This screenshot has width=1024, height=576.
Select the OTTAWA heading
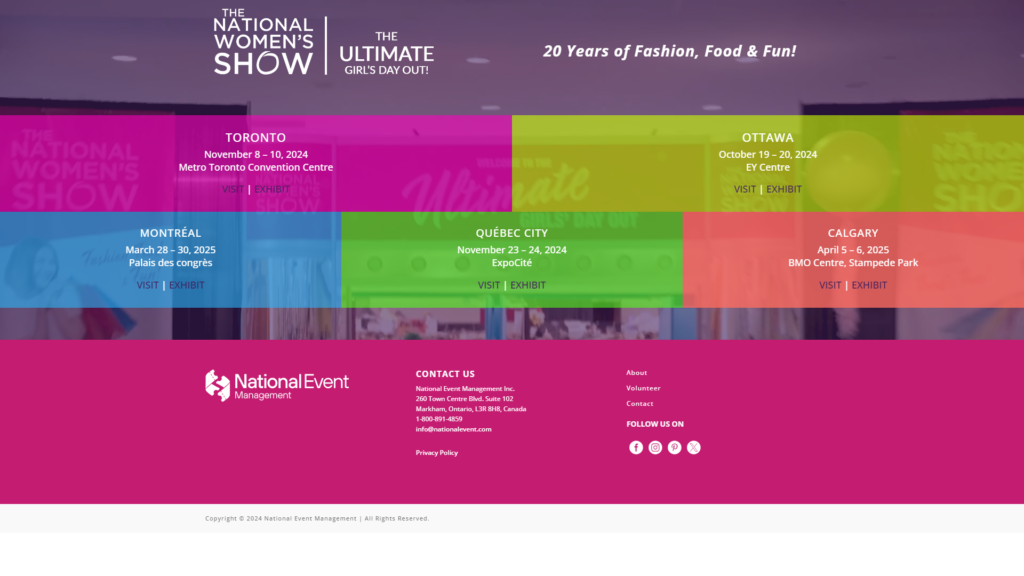pos(767,138)
